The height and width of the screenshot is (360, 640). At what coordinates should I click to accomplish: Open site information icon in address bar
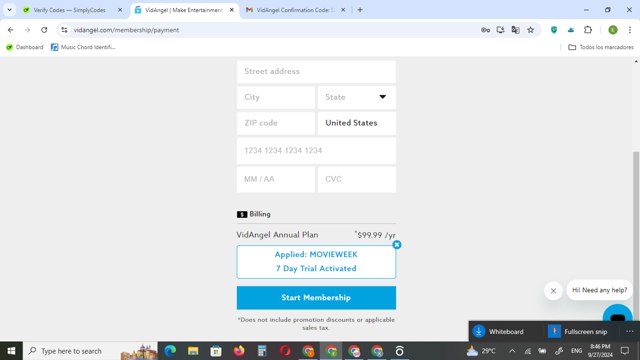[64, 30]
